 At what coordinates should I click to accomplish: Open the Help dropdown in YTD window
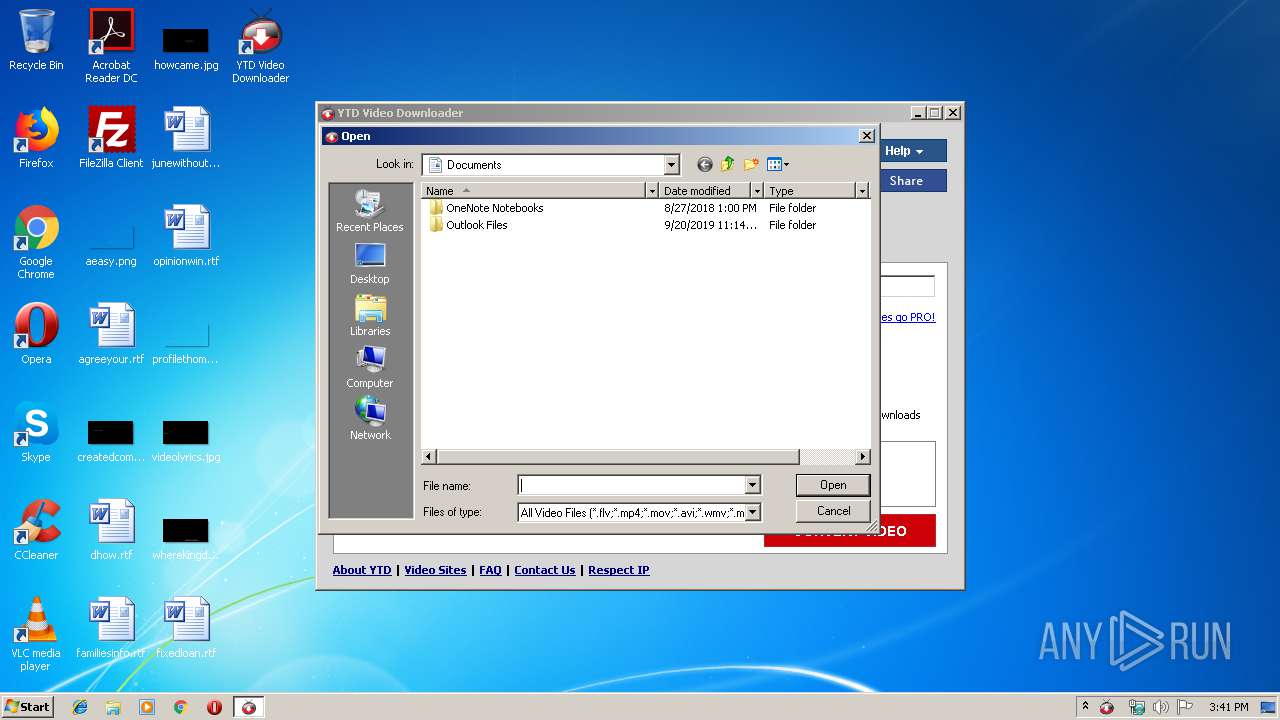tap(913, 151)
